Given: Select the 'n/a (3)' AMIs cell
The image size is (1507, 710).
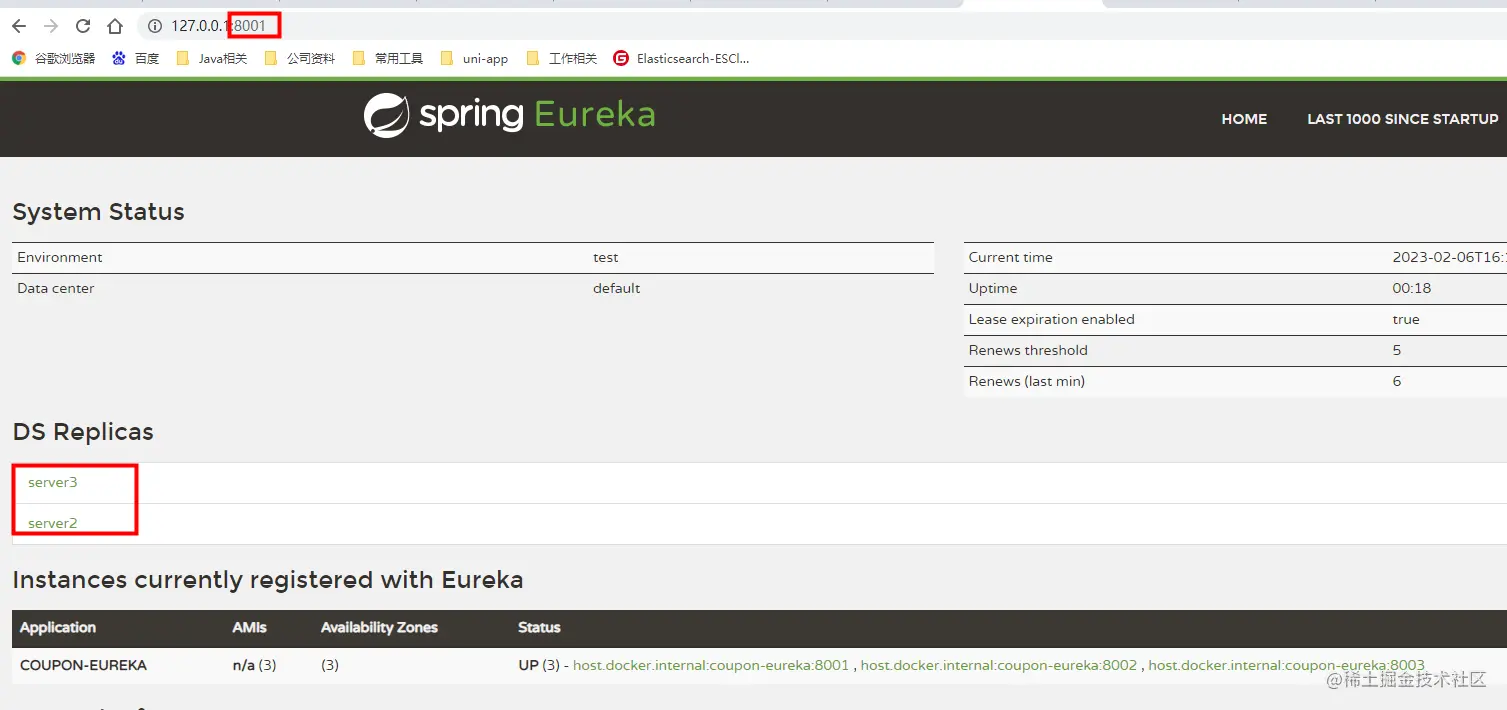Looking at the screenshot, I should pyautogui.click(x=255, y=665).
